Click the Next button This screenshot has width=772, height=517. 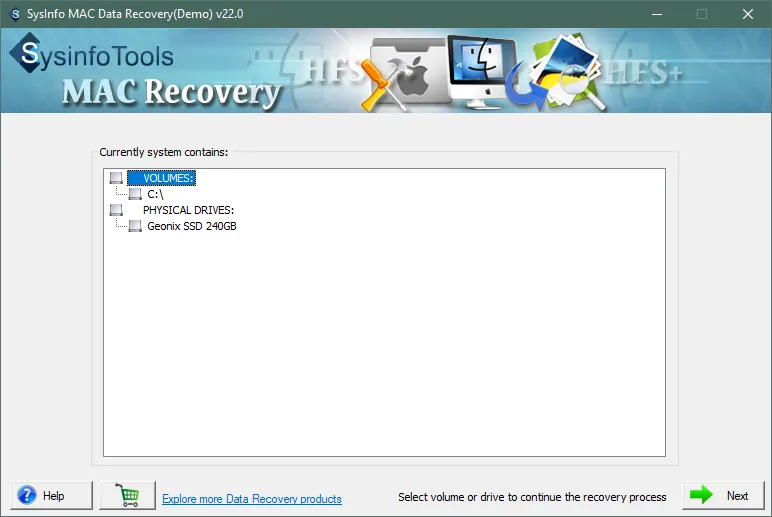723,495
